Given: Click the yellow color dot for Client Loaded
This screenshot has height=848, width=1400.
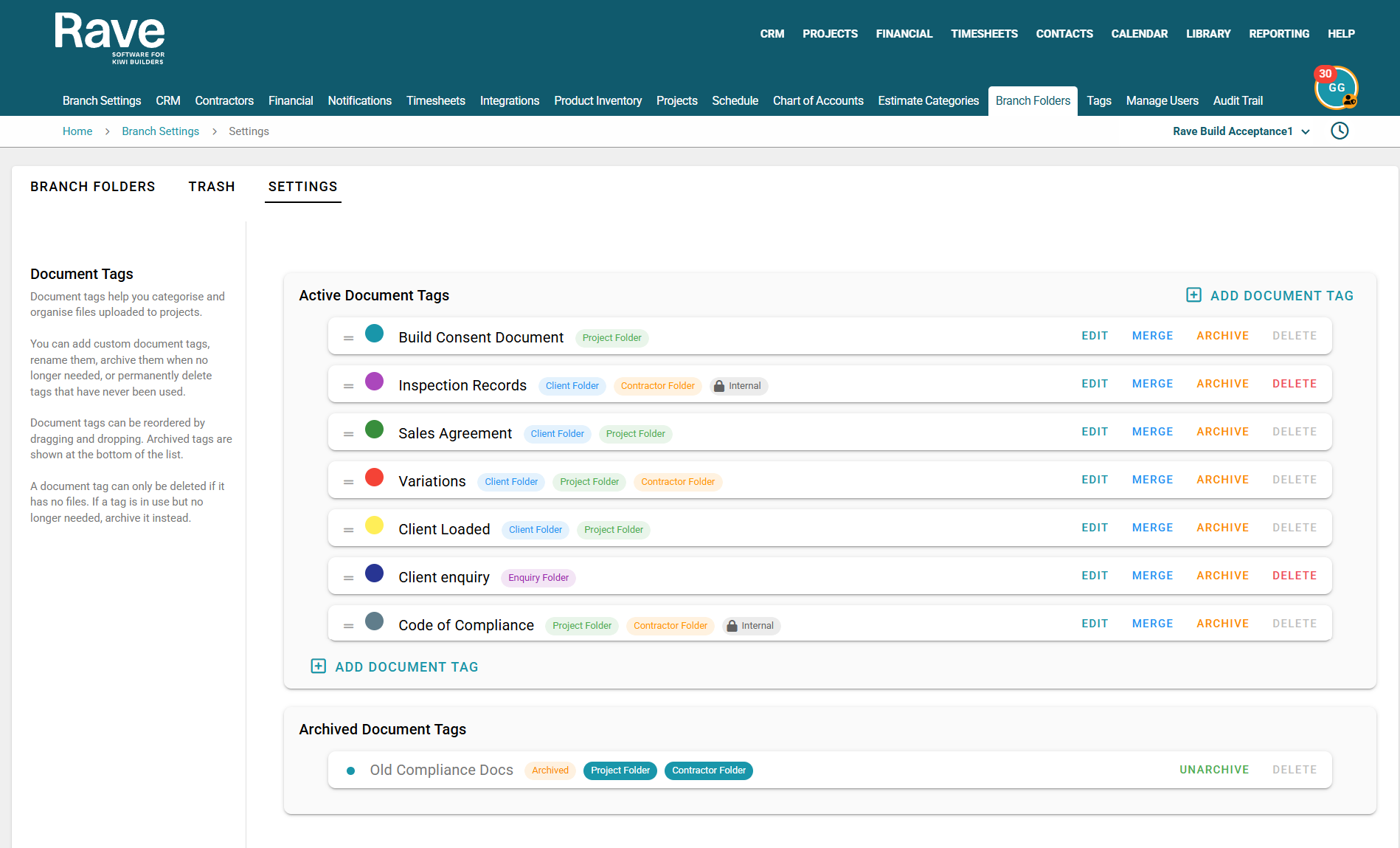Looking at the screenshot, I should [375, 525].
